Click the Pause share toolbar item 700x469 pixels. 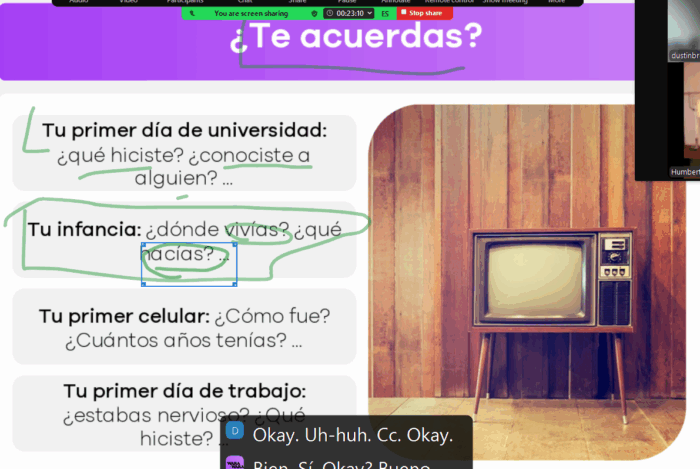[347, 2]
